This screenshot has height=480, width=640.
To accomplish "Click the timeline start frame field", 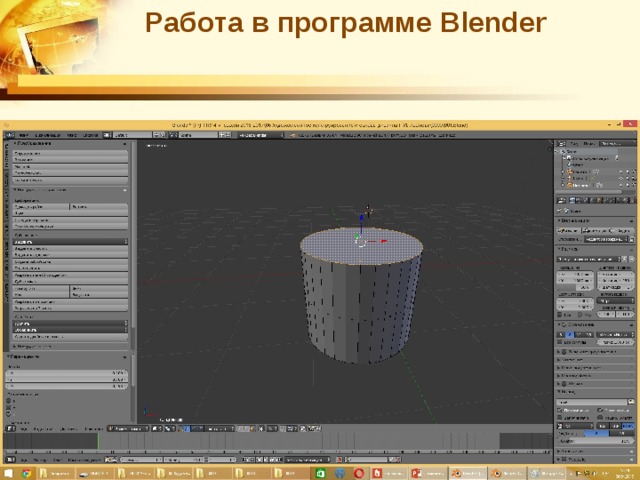I will [x=140, y=460].
